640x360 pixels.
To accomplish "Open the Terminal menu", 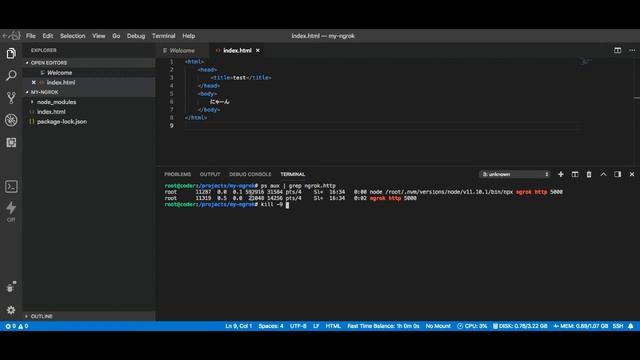I will coord(163,36).
